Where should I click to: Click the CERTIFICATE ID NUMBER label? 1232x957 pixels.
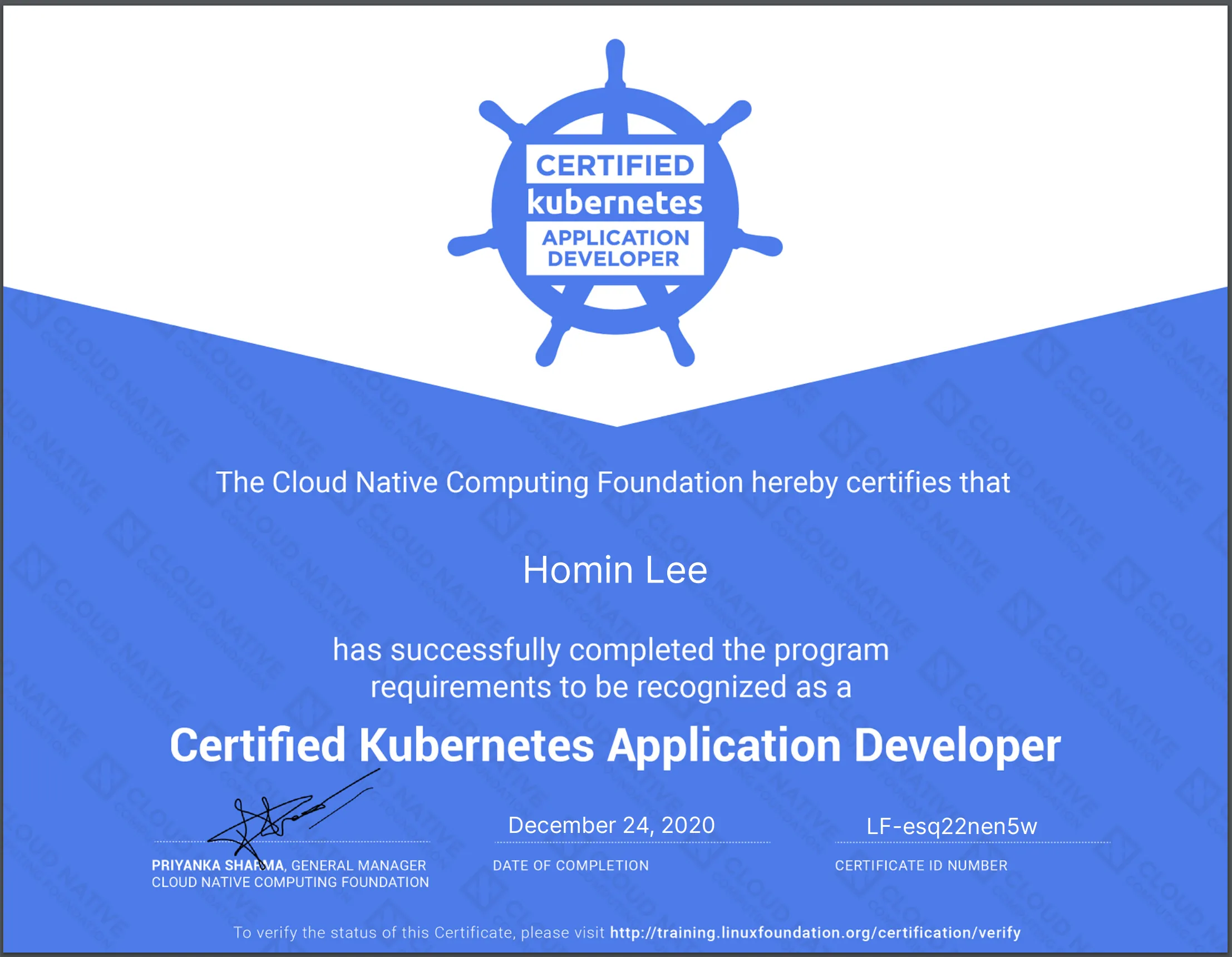(921, 865)
